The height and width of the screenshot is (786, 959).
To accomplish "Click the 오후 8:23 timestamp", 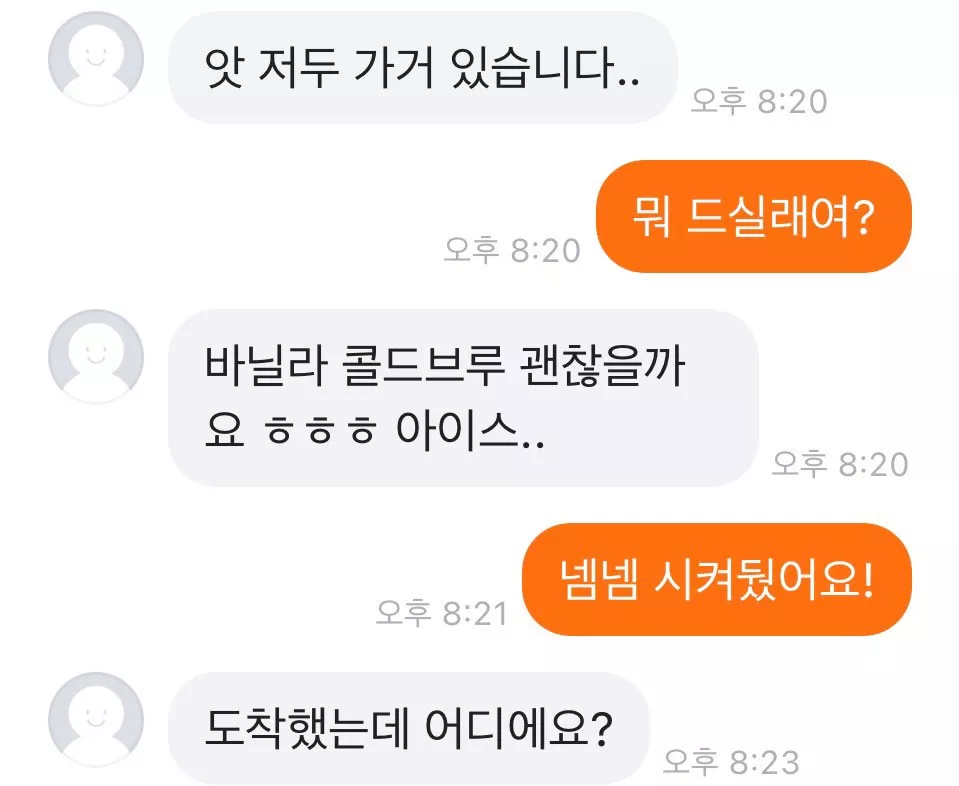I will 731,762.
